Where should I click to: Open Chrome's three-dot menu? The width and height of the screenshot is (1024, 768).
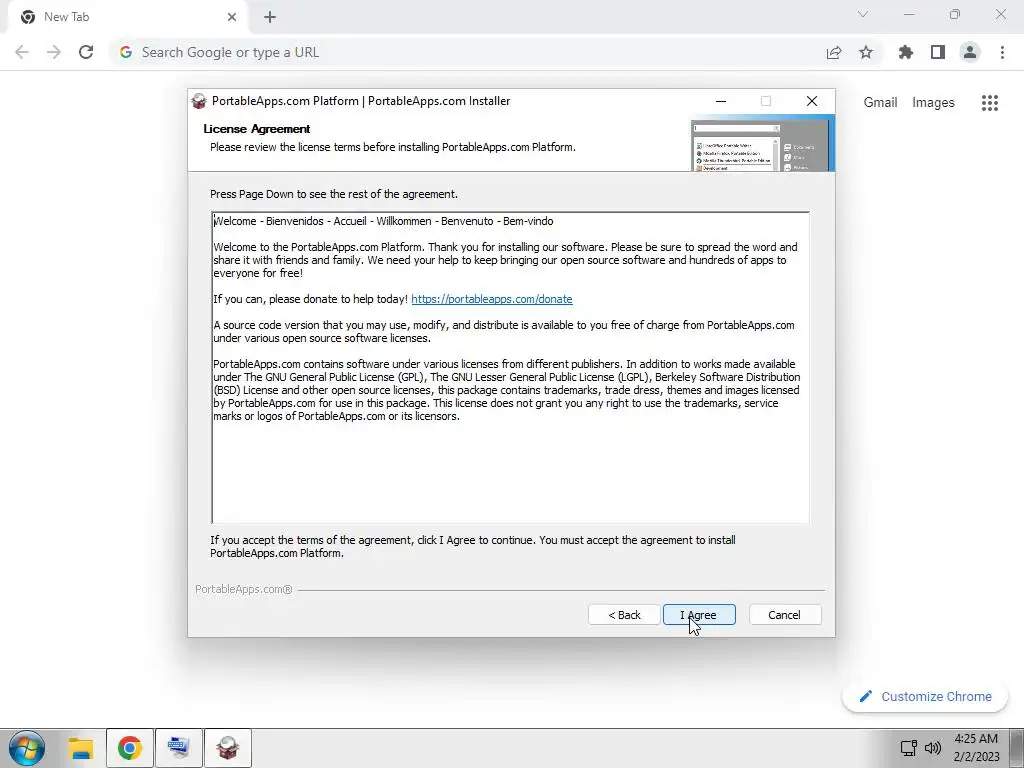point(1002,52)
